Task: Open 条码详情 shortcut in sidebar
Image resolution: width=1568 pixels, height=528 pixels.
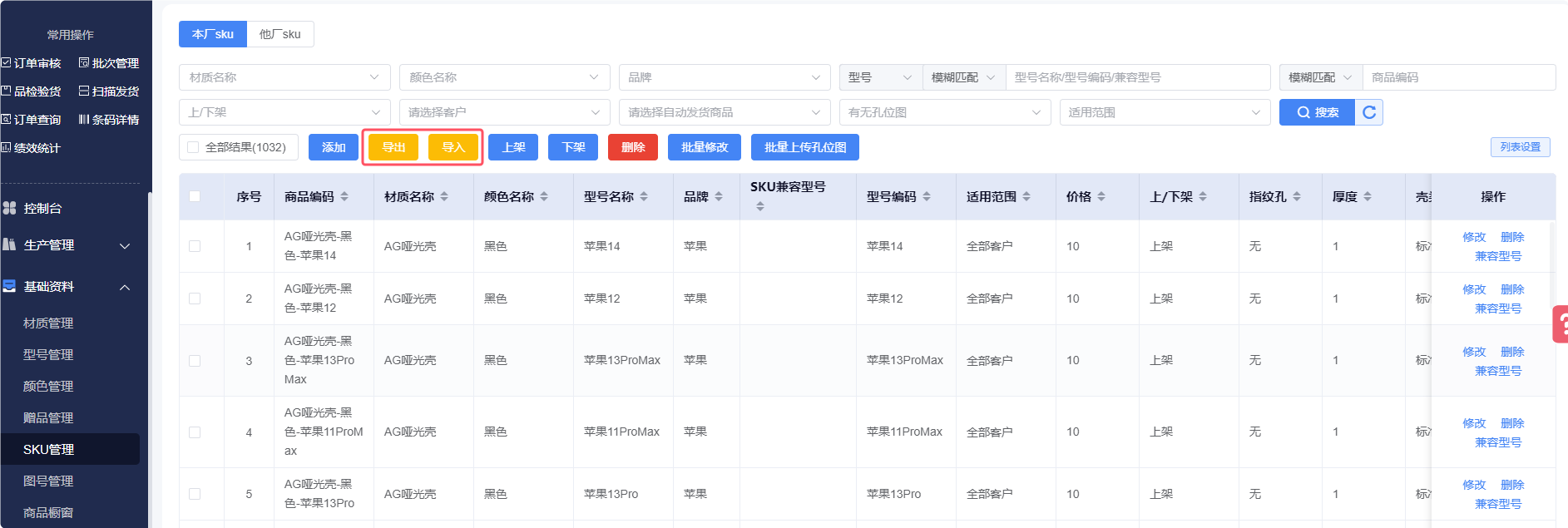Action: (109, 120)
